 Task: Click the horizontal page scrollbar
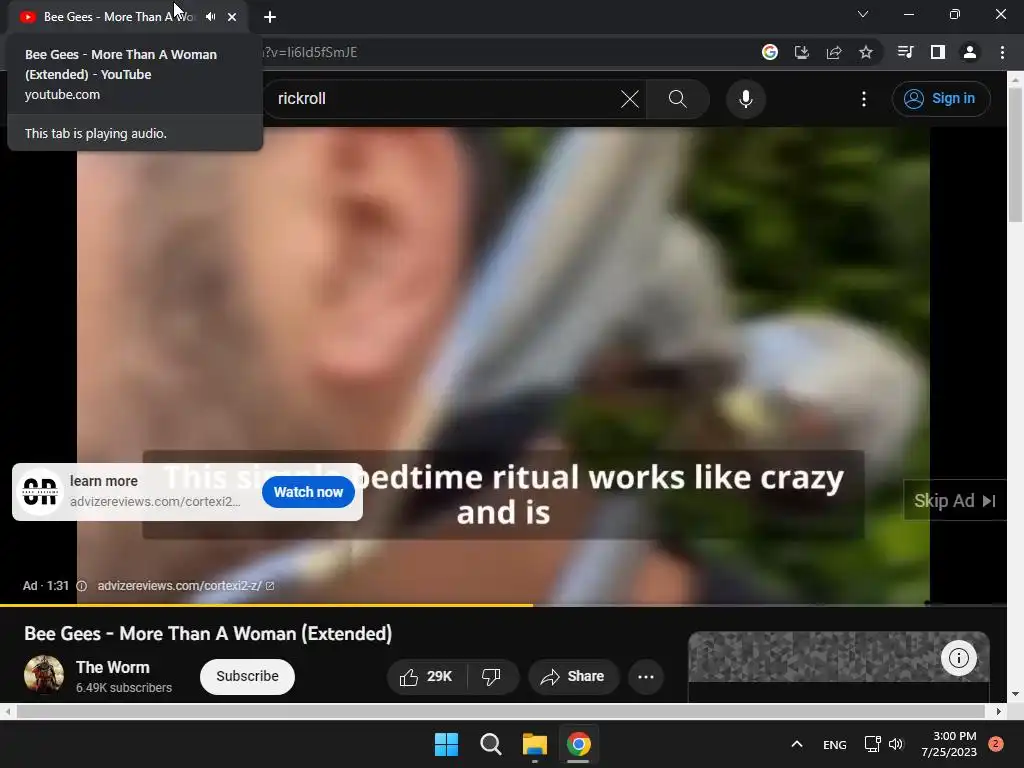tap(500, 711)
